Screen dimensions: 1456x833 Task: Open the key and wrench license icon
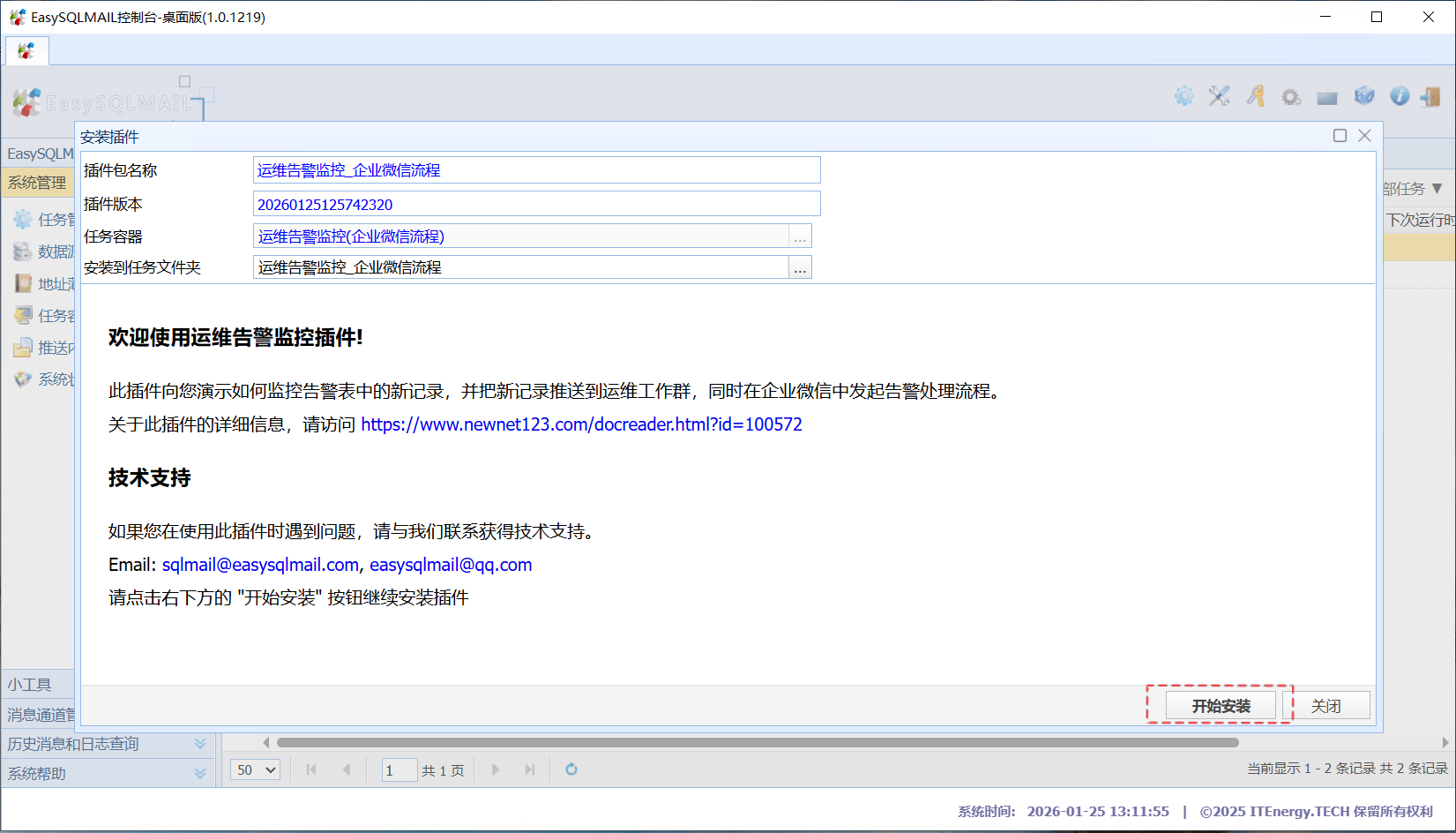pyautogui.click(x=1256, y=96)
